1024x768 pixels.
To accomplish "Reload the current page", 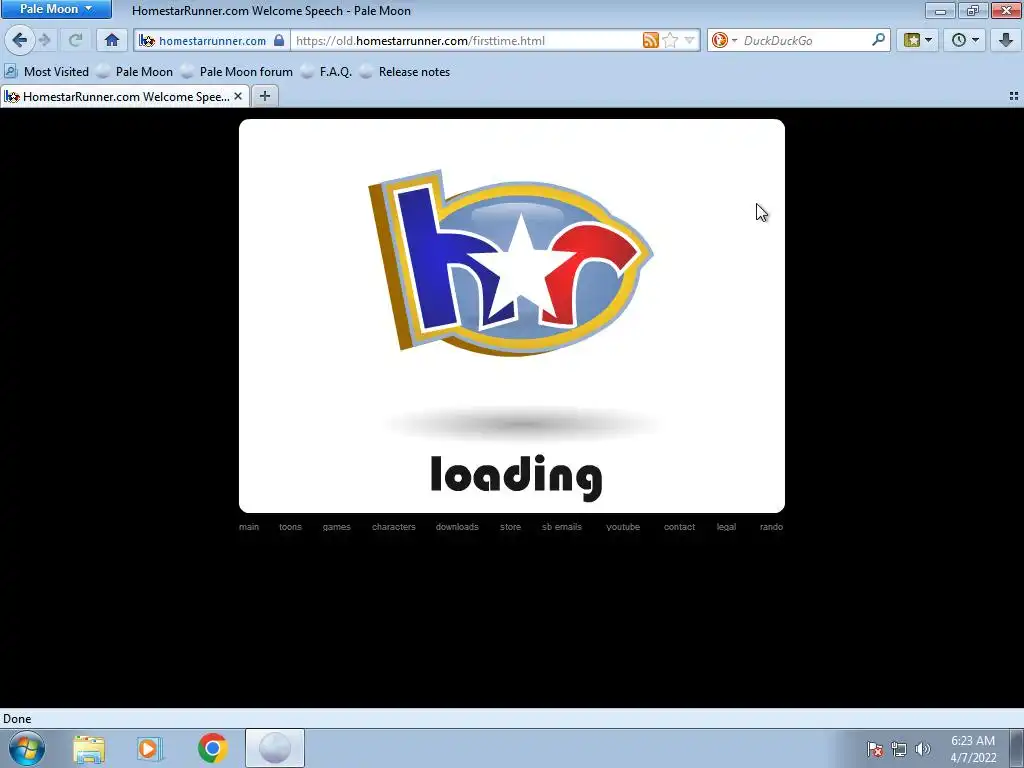I will pyautogui.click(x=75, y=40).
